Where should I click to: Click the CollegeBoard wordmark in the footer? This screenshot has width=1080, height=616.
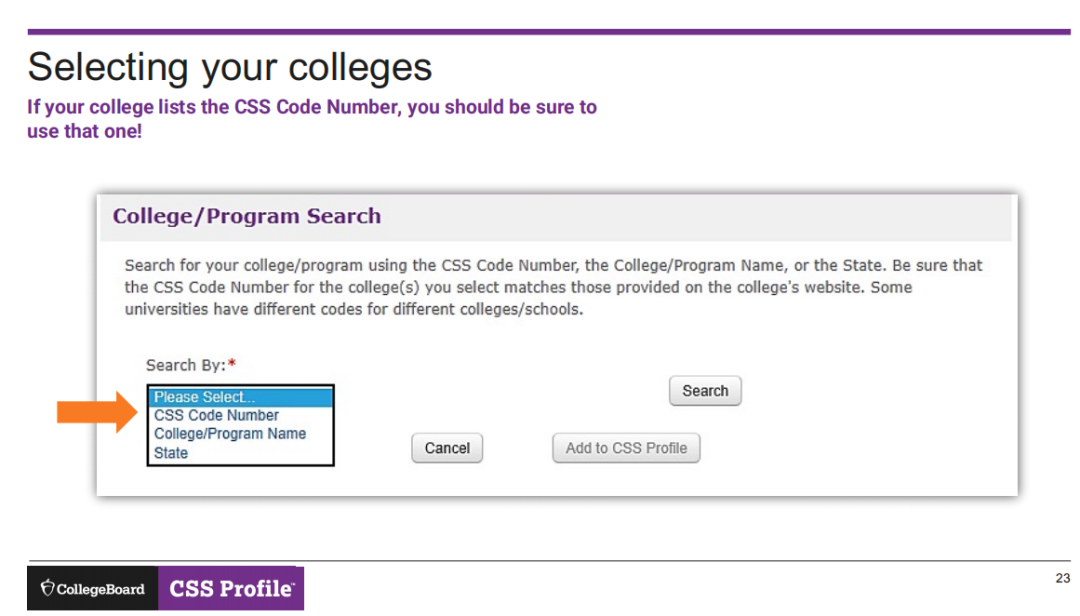point(100,590)
